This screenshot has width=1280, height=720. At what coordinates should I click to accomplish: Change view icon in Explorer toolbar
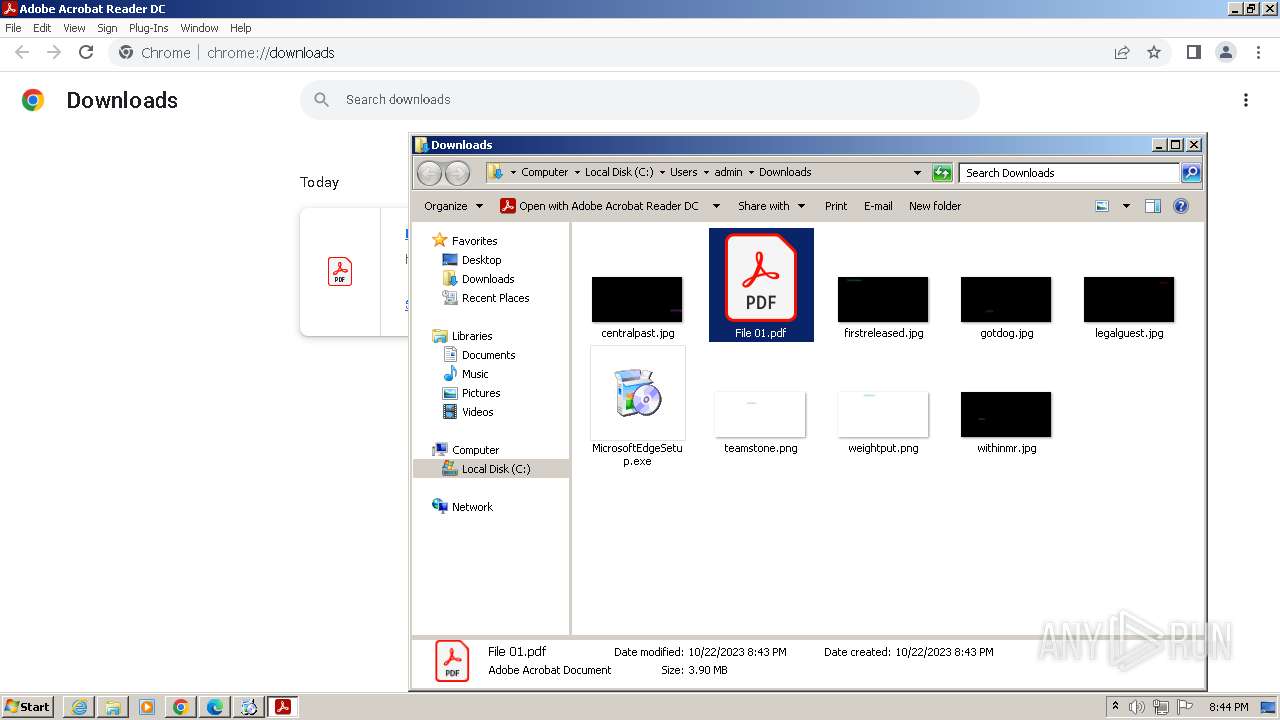click(x=1102, y=206)
